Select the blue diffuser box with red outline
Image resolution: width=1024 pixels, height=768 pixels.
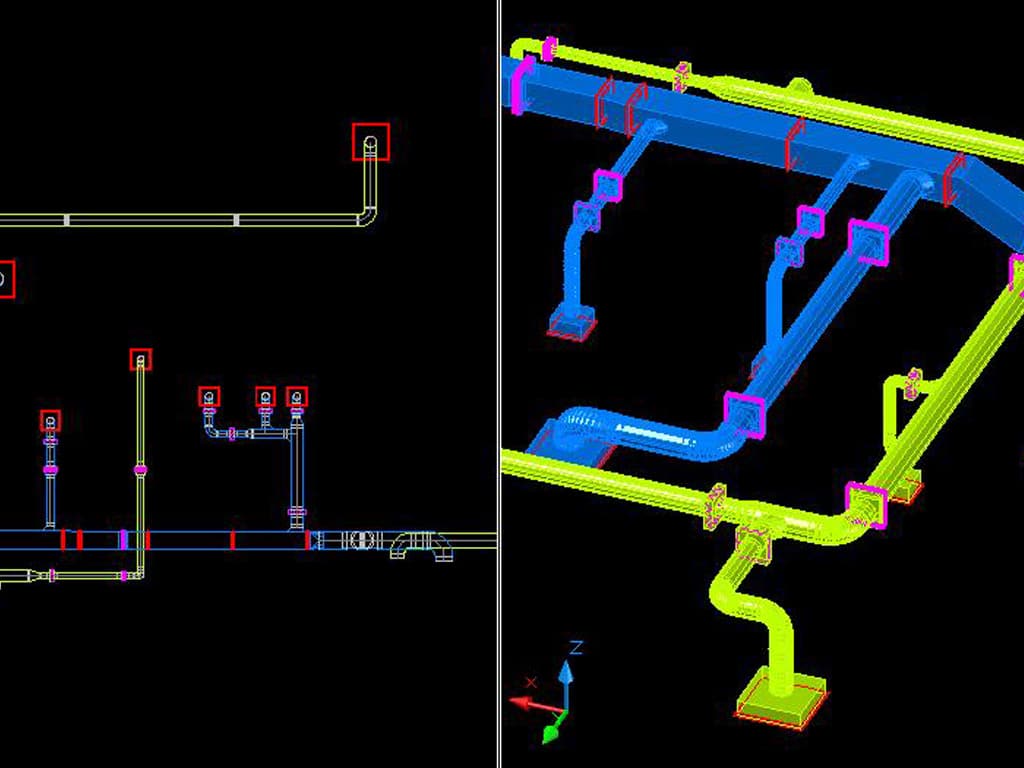click(x=572, y=324)
